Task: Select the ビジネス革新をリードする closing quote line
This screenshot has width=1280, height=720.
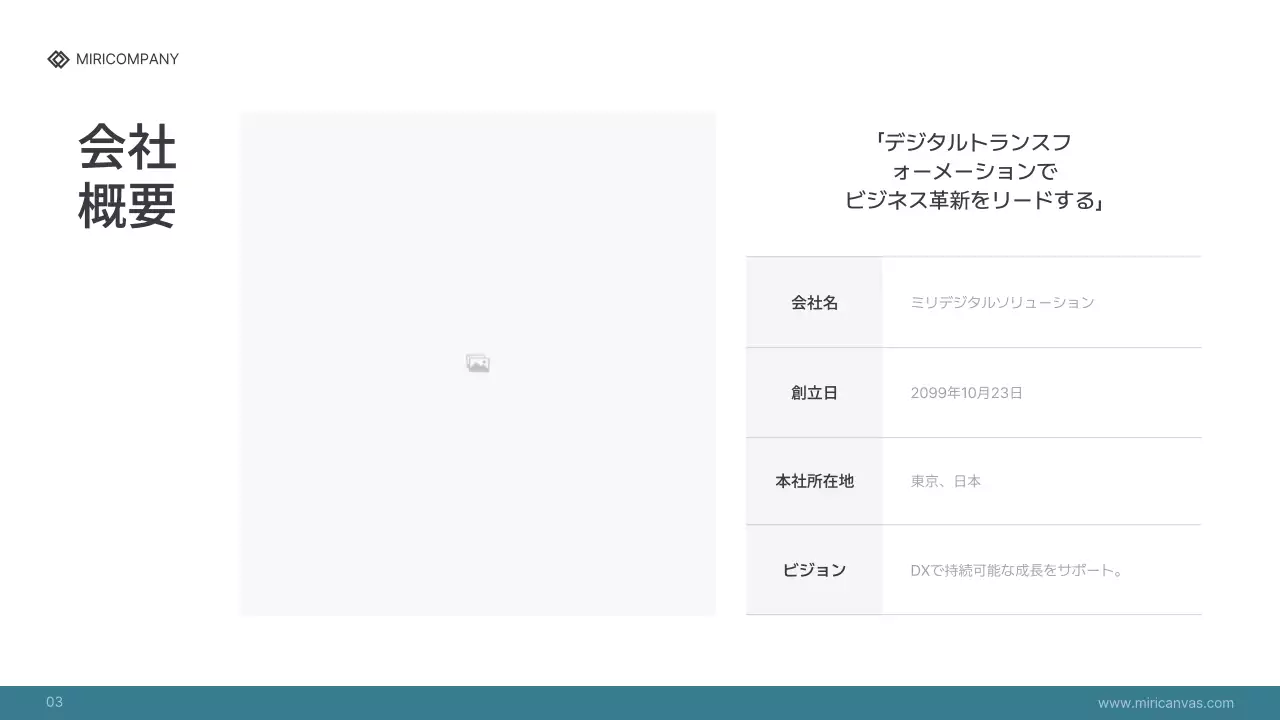Action: click(x=975, y=200)
